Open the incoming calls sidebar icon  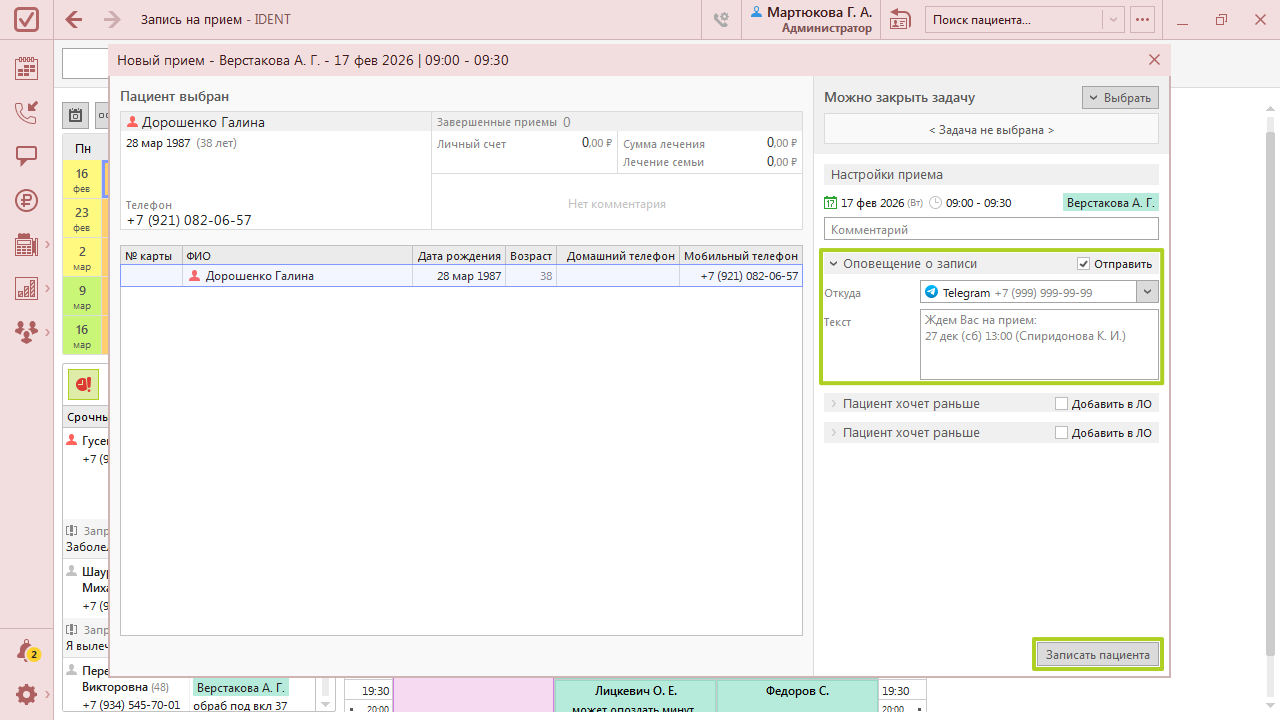tap(27, 112)
